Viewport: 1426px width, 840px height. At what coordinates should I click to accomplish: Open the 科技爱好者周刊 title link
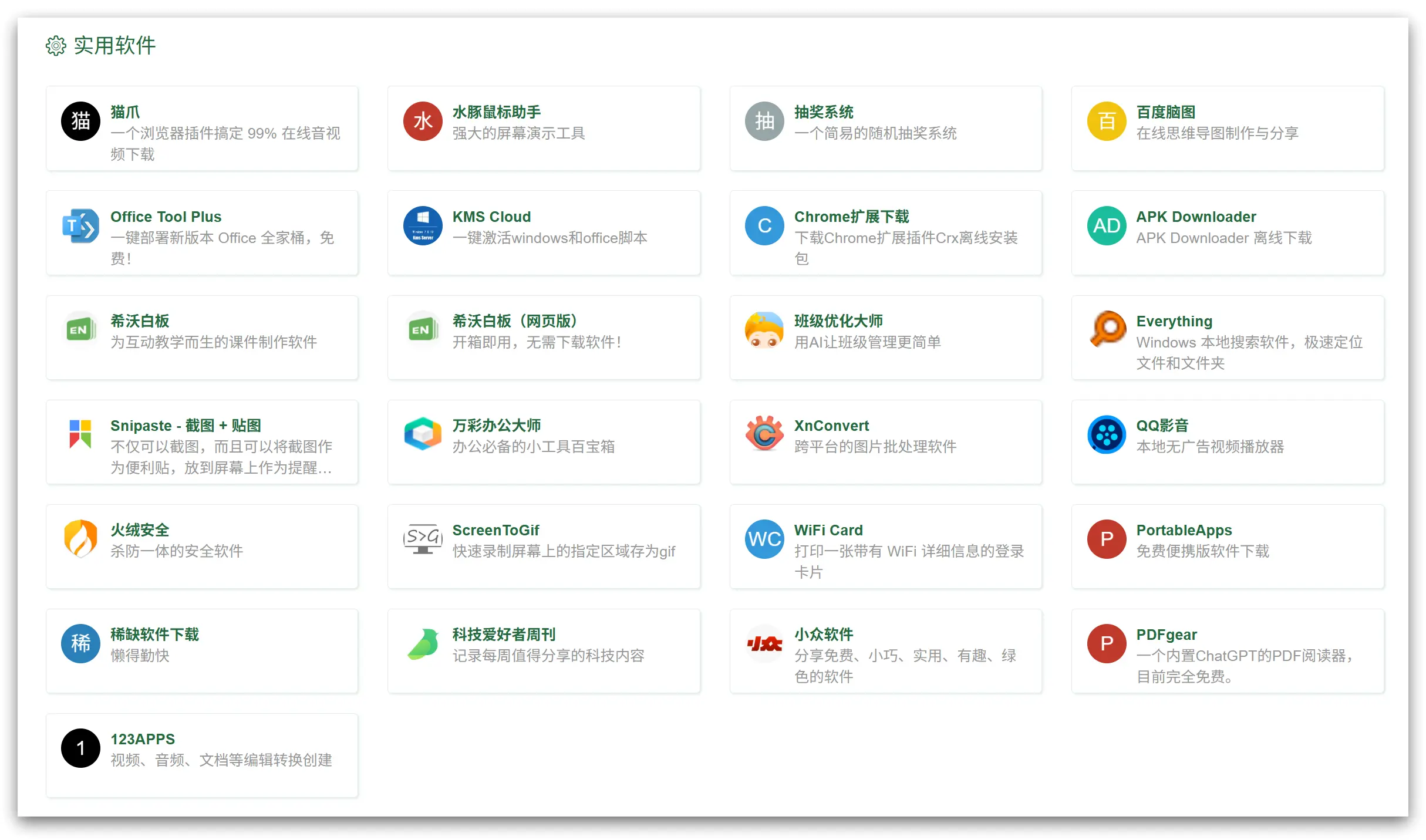click(x=504, y=635)
